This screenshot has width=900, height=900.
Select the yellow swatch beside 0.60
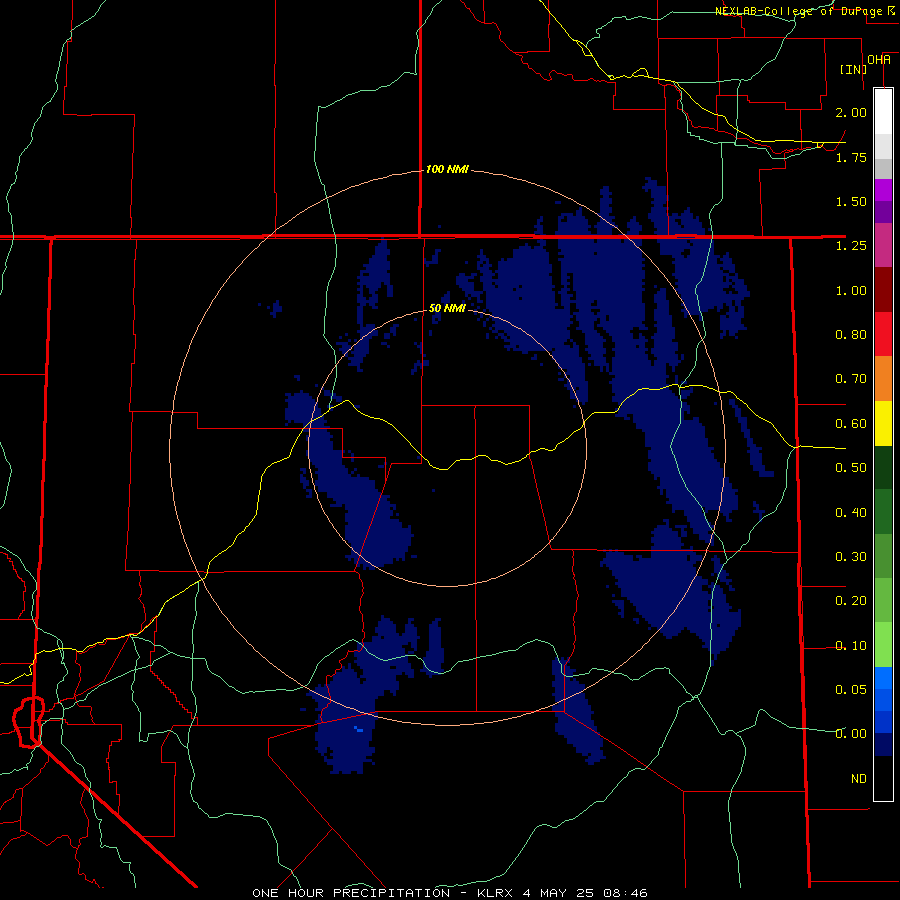[x=883, y=423]
